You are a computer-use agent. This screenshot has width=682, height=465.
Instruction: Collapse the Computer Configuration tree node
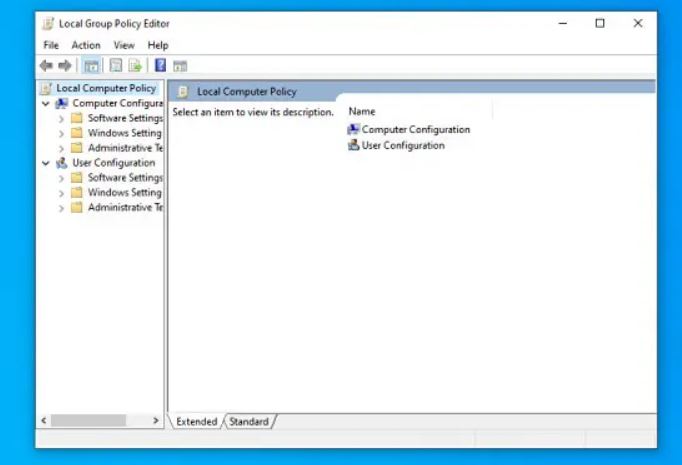coord(46,104)
